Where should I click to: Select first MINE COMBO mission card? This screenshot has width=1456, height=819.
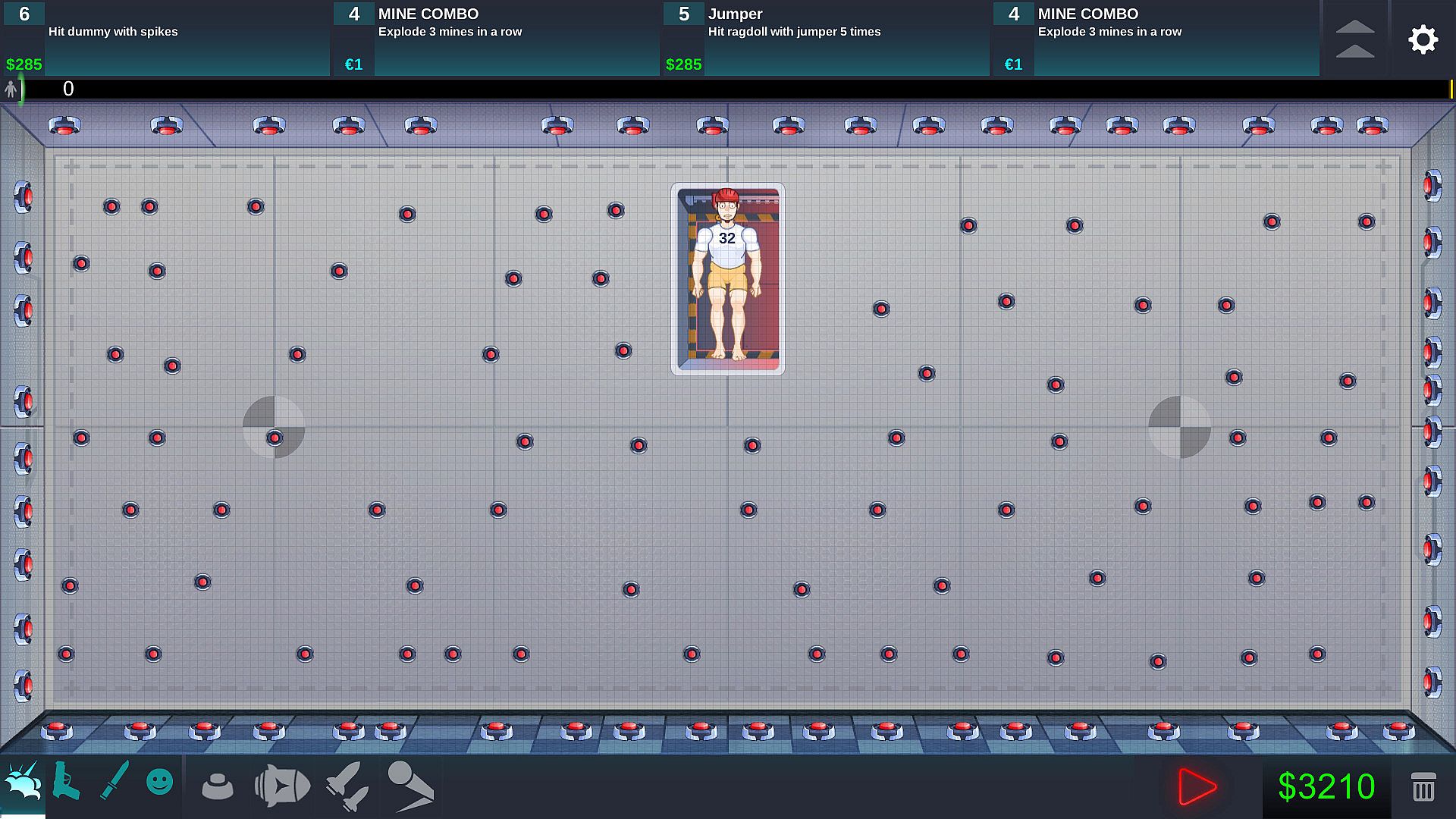pos(494,39)
